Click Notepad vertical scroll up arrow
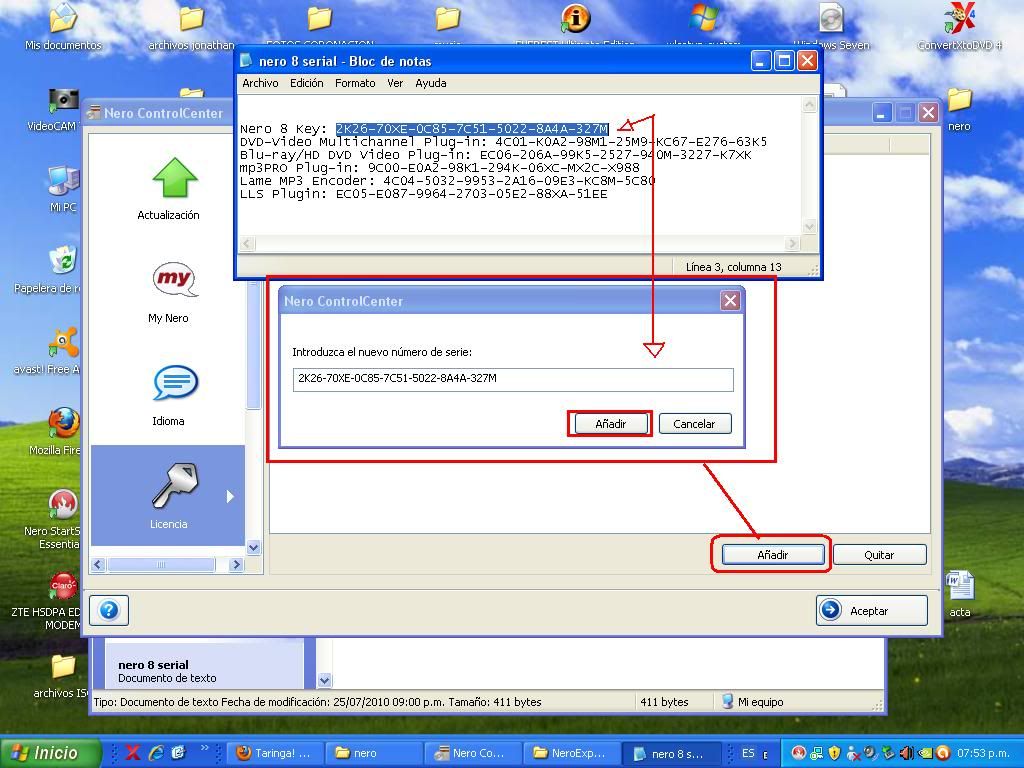Screen dimensions: 1024x768 (x=809, y=105)
